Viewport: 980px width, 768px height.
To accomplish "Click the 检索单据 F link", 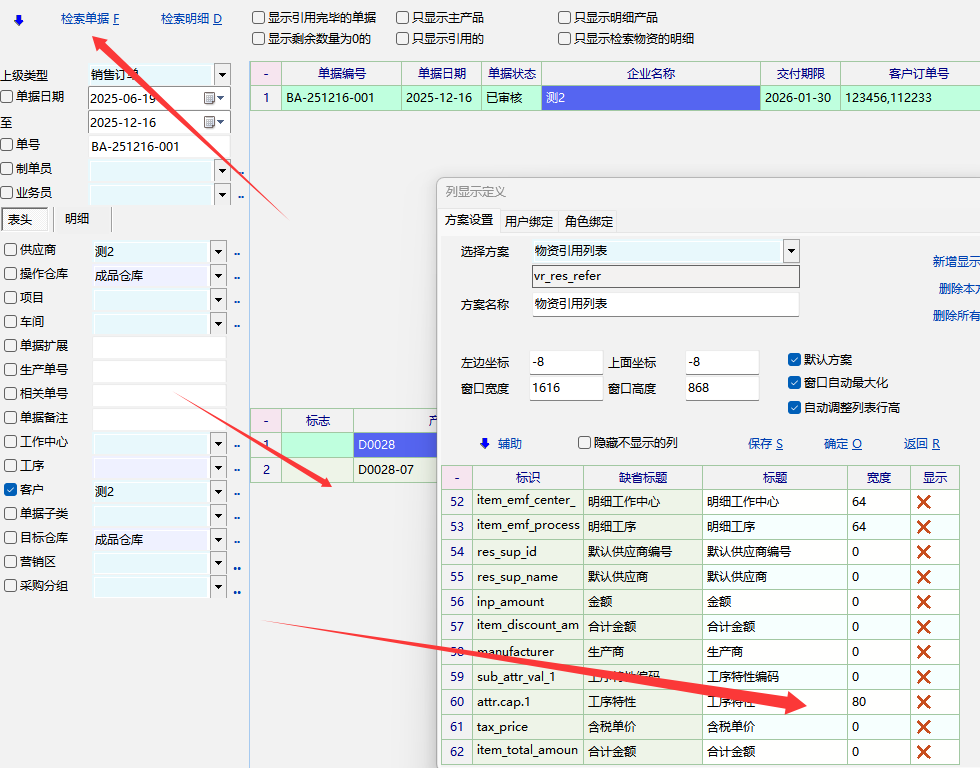I will (89, 18).
